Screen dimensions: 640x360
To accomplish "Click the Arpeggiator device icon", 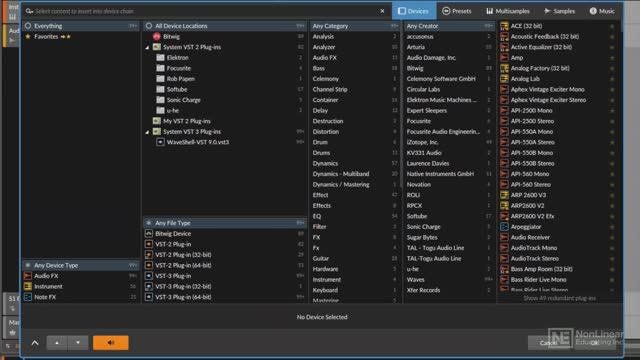I will coord(504,227).
